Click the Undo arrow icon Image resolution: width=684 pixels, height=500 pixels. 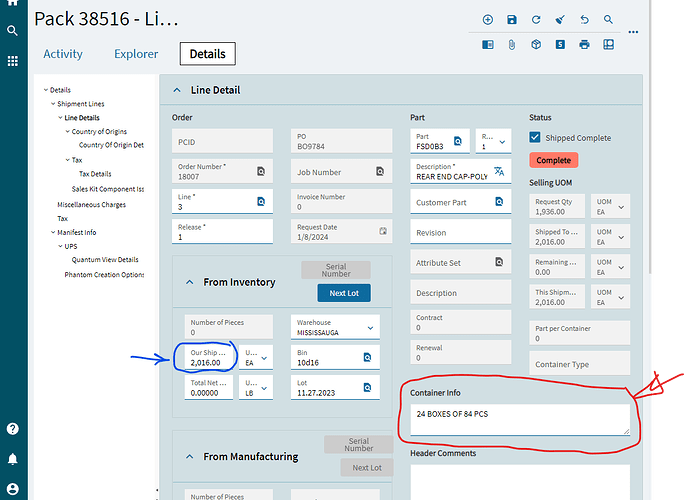pos(584,20)
